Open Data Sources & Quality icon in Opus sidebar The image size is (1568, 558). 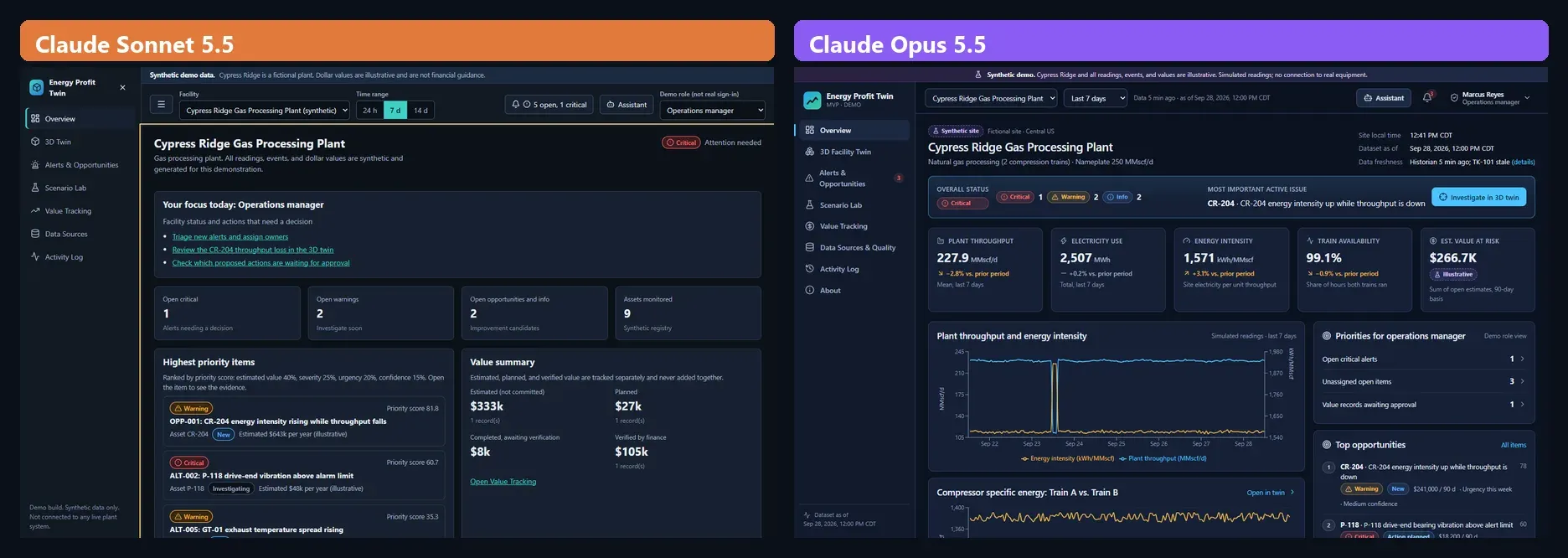(x=810, y=247)
